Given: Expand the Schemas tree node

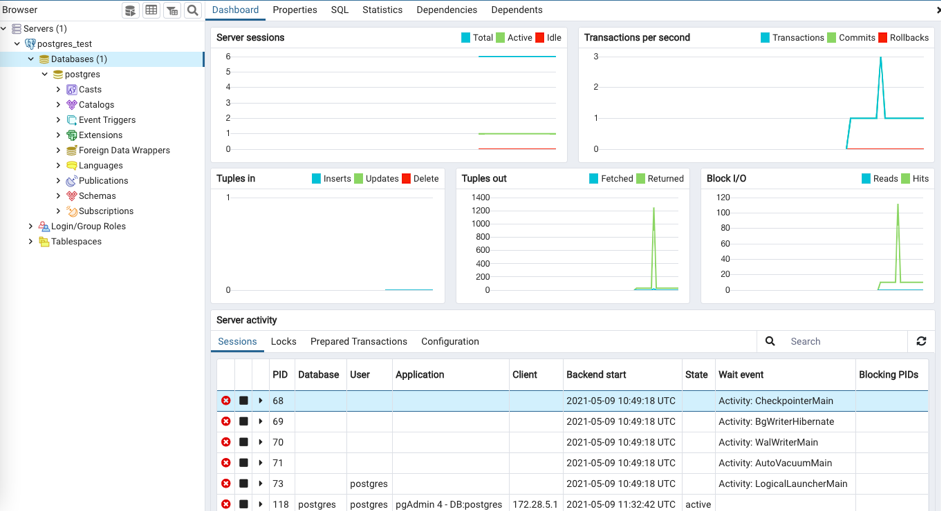Looking at the screenshot, I should pyautogui.click(x=58, y=196).
